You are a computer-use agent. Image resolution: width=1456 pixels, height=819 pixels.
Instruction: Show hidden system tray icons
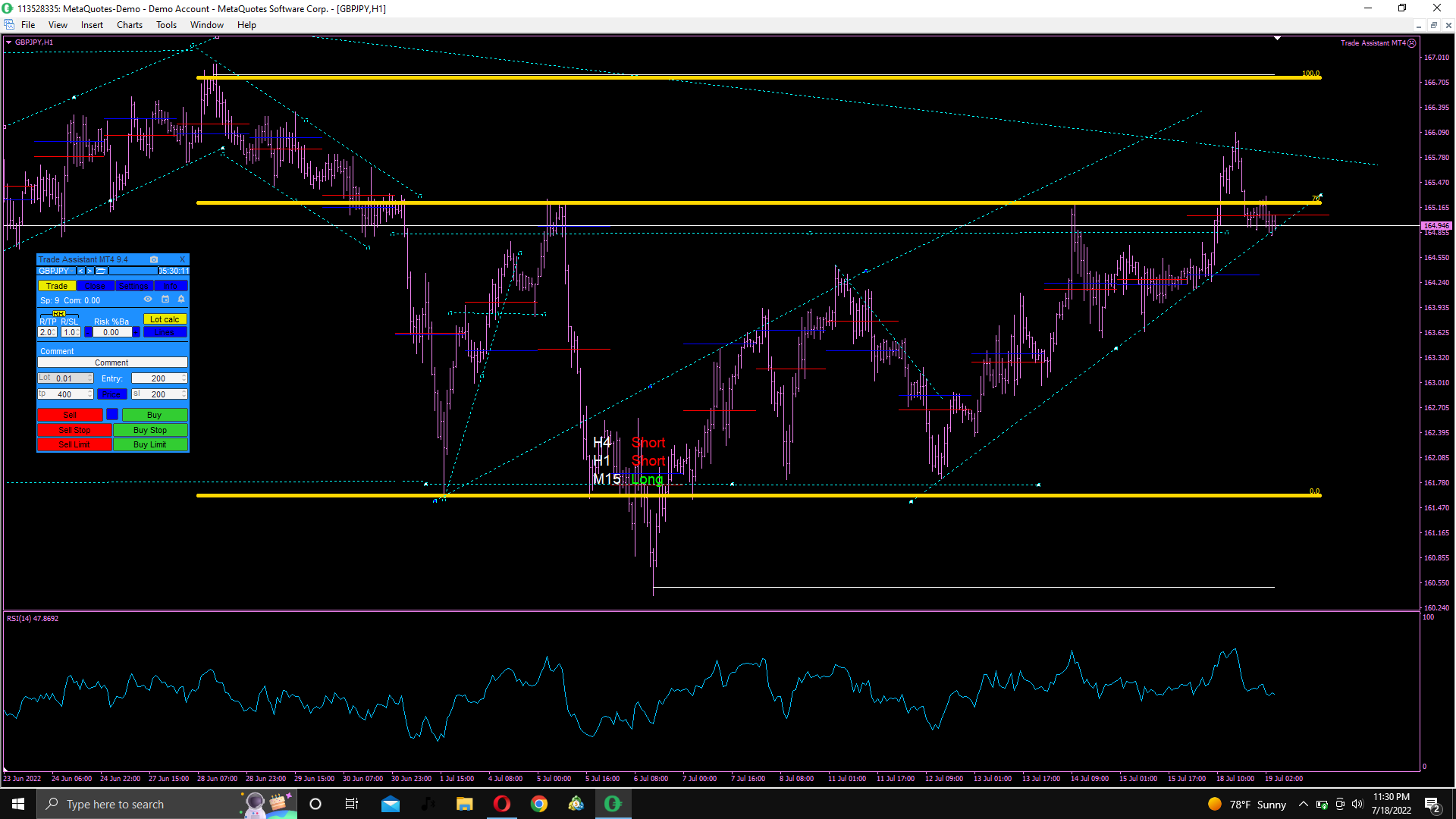(x=1303, y=804)
